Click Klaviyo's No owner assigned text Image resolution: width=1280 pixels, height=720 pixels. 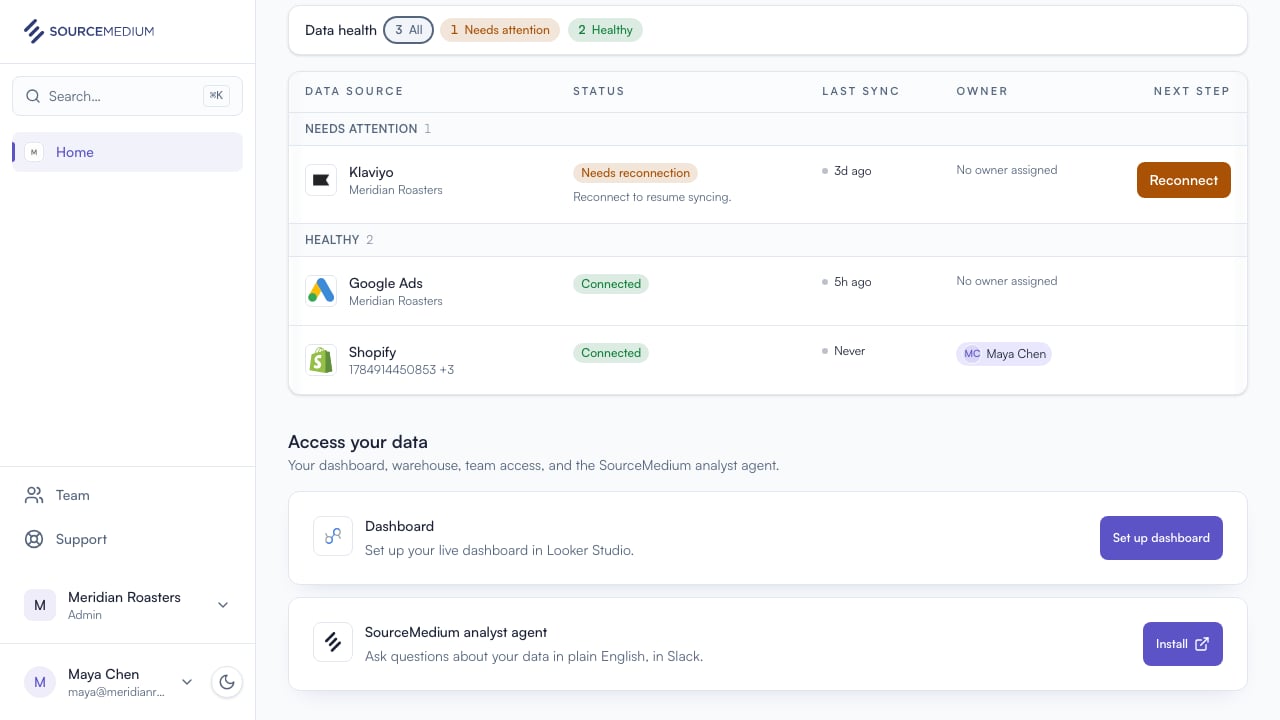pos(1006,170)
